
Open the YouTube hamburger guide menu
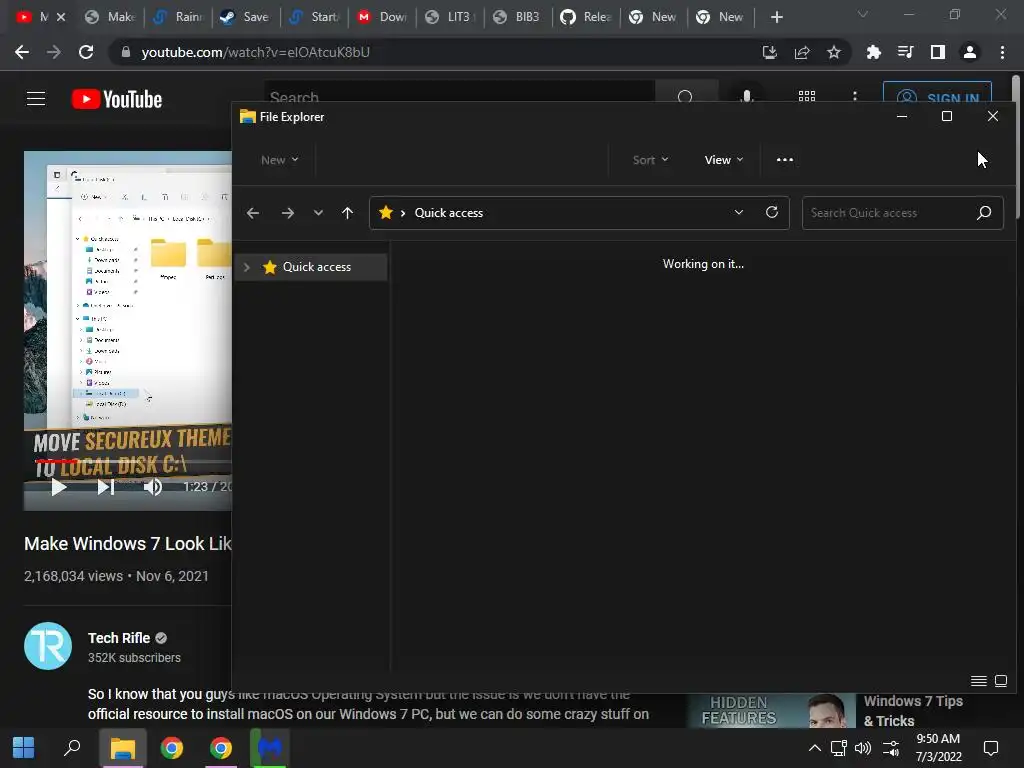pyautogui.click(x=36, y=99)
